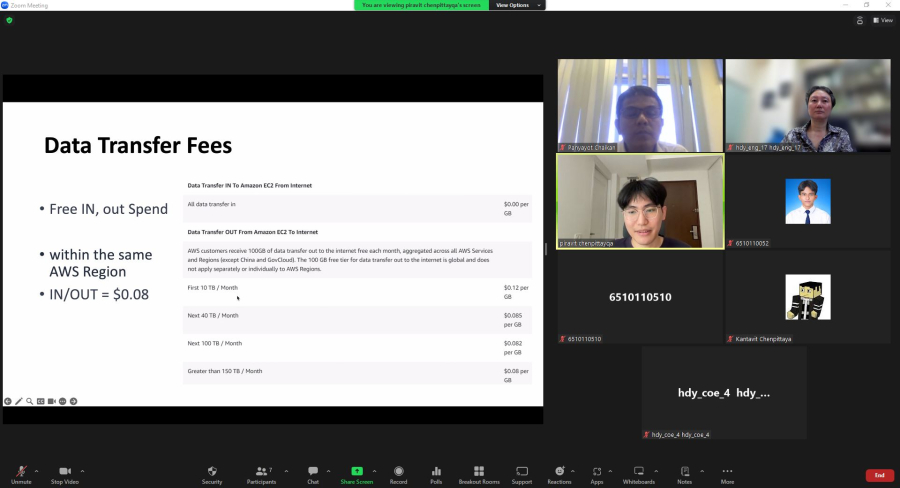Open the Notes panel

[x=684, y=474]
